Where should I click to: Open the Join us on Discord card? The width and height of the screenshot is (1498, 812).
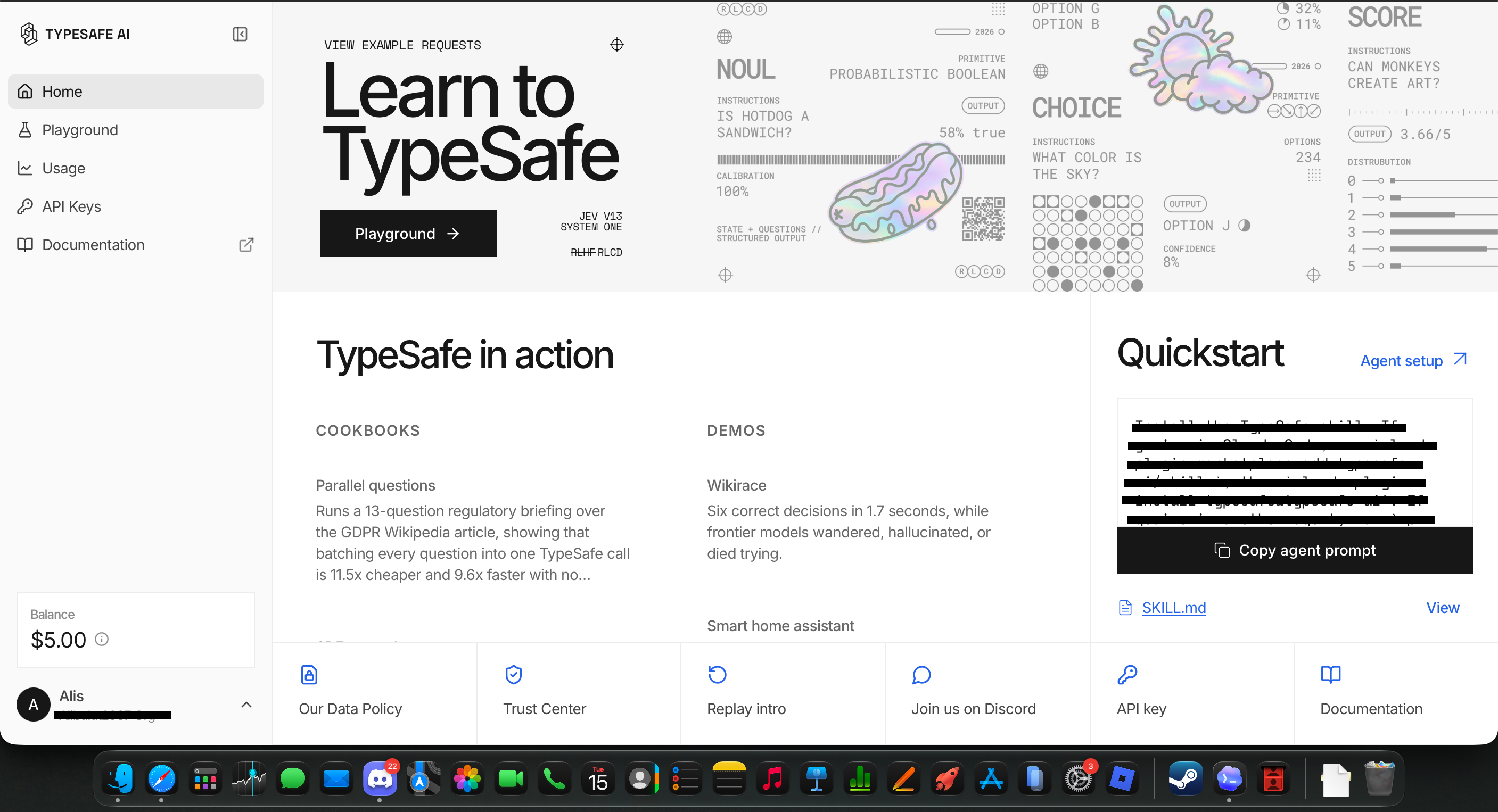coord(987,693)
